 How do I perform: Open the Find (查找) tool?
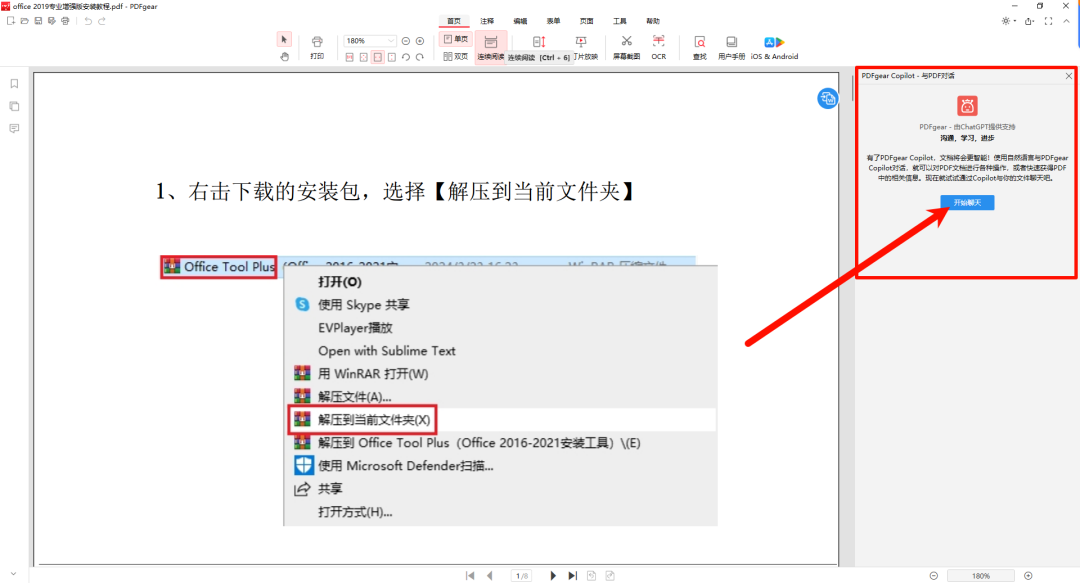point(698,44)
